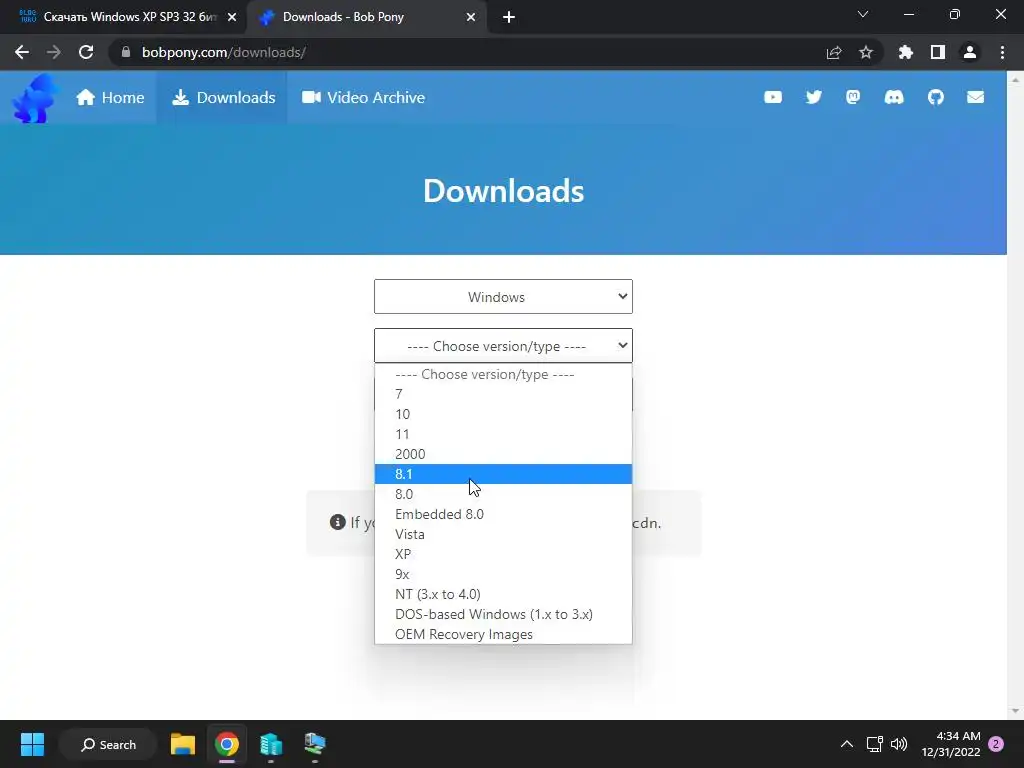The image size is (1024, 768).
Task: Go back with the browser back arrow
Action: [22, 52]
